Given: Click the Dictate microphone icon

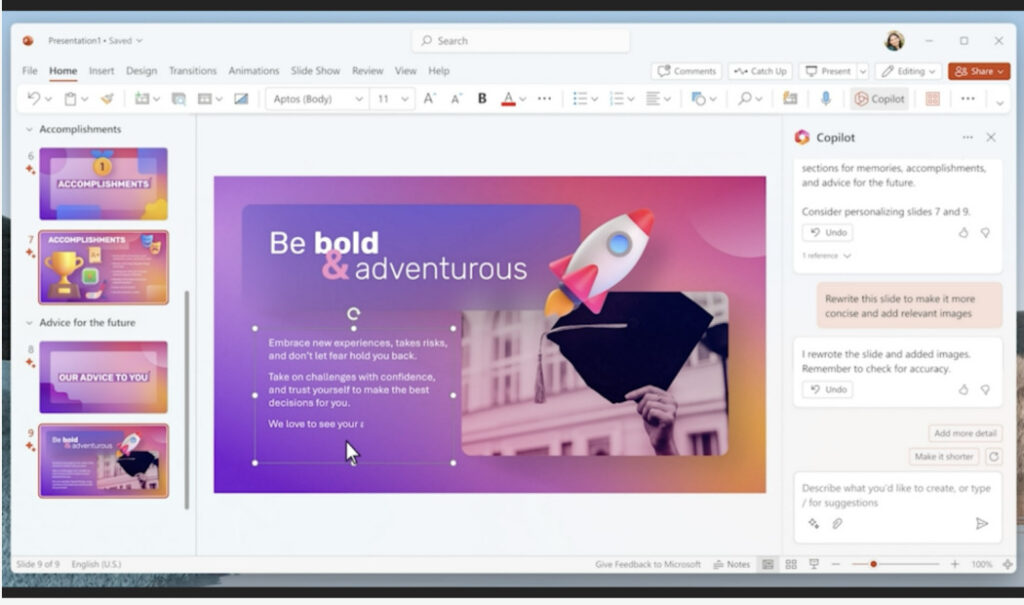Looking at the screenshot, I should 826,99.
